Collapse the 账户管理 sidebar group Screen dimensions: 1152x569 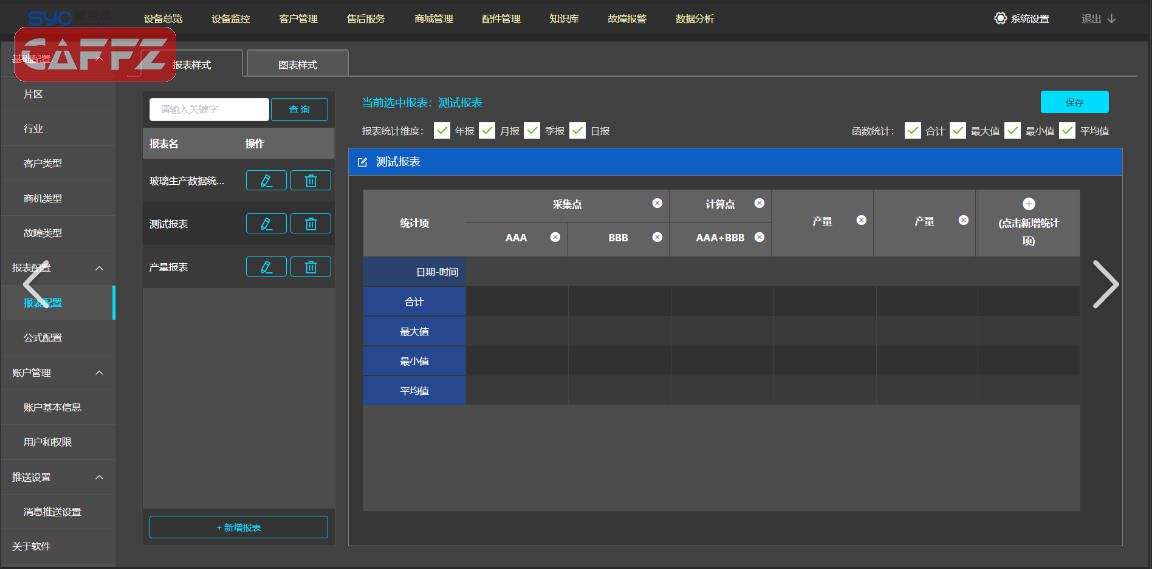[x=99, y=373]
